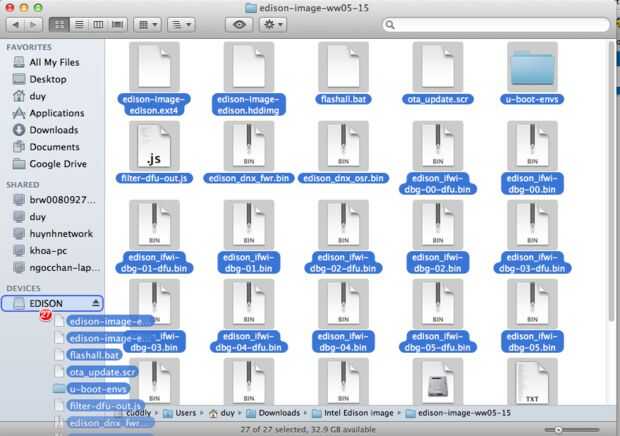The height and width of the screenshot is (436, 620).
Task: Select edison_ifwi-dbg-00.bin file icon
Action: [532, 145]
